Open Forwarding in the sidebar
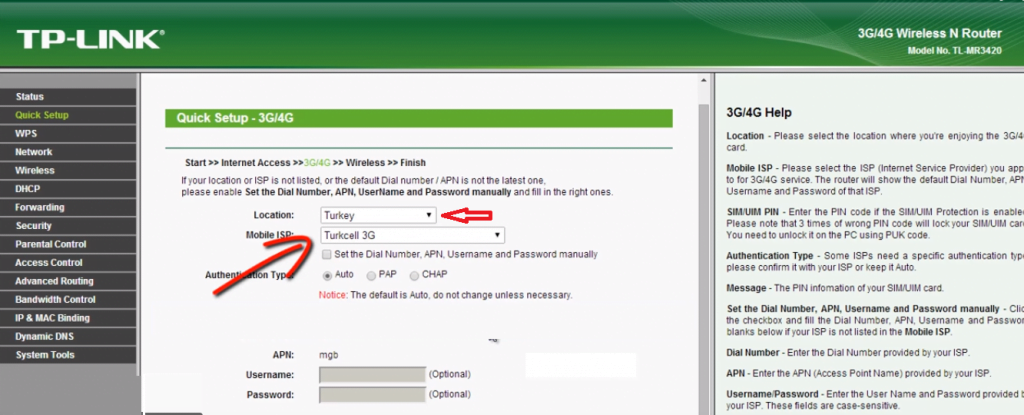 pos(68,207)
